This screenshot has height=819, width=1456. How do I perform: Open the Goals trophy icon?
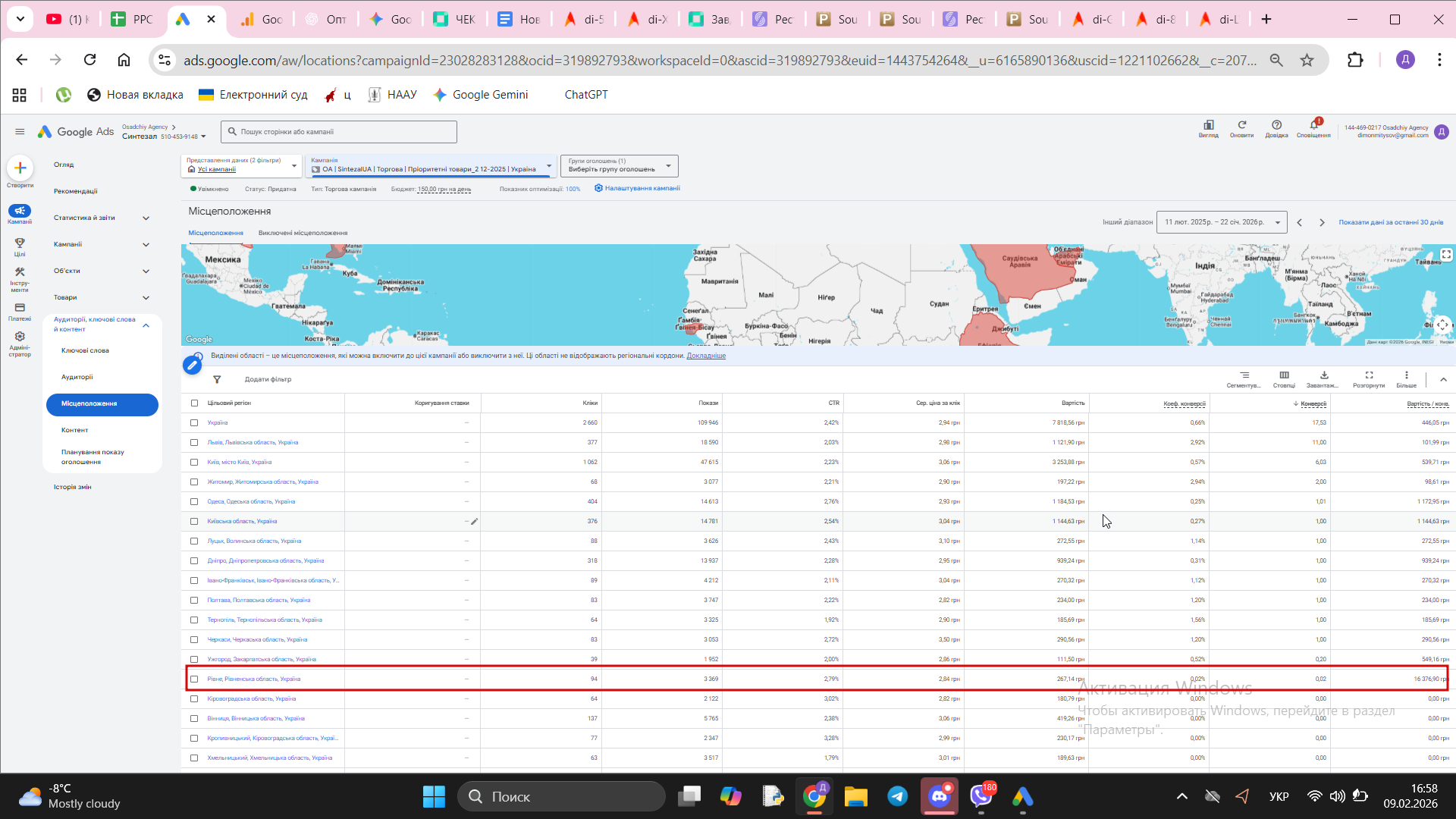[x=20, y=243]
